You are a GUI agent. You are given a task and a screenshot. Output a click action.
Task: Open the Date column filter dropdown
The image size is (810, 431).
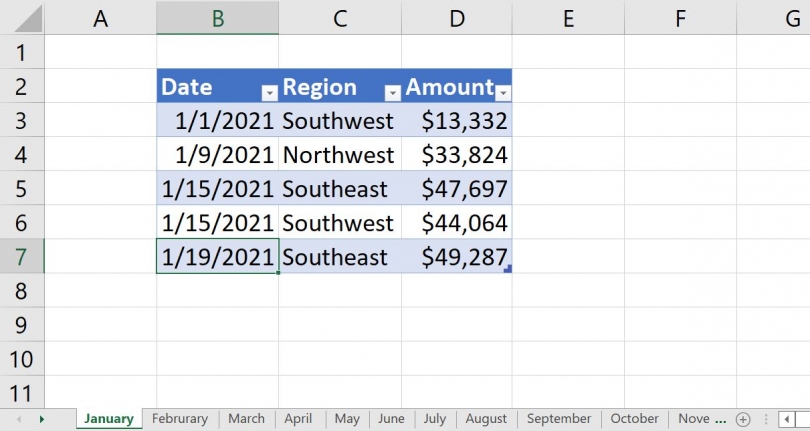tap(269, 92)
